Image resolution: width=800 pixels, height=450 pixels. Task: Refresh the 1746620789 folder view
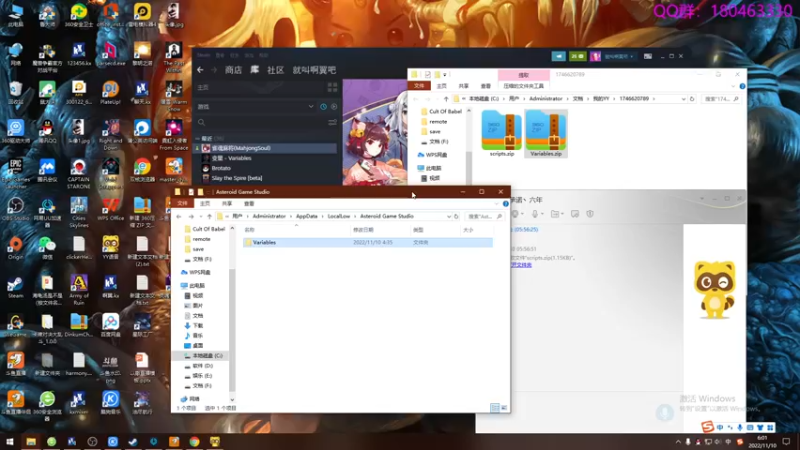692,99
